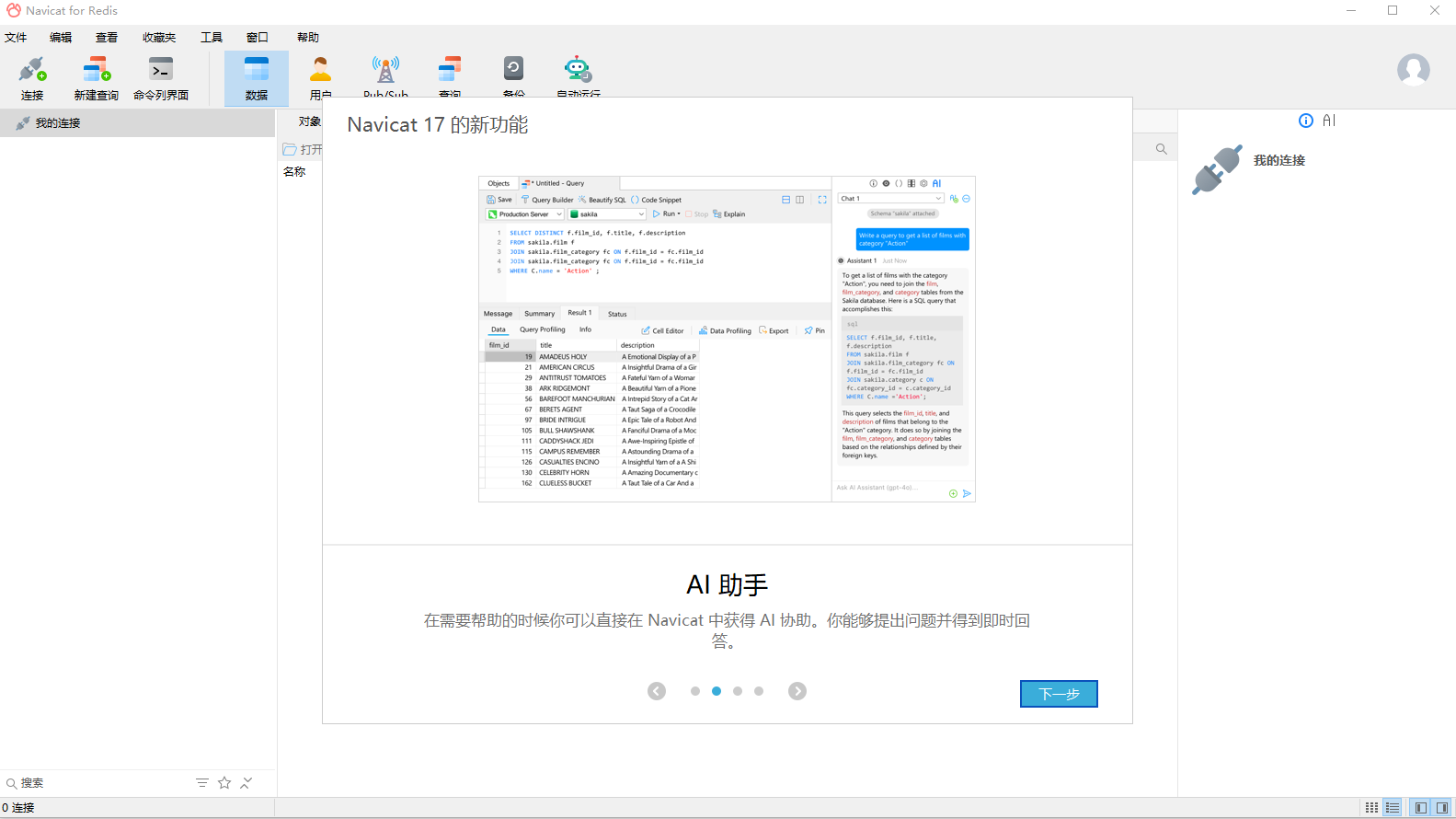Select the fourth page dot indicator

coord(759,691)
